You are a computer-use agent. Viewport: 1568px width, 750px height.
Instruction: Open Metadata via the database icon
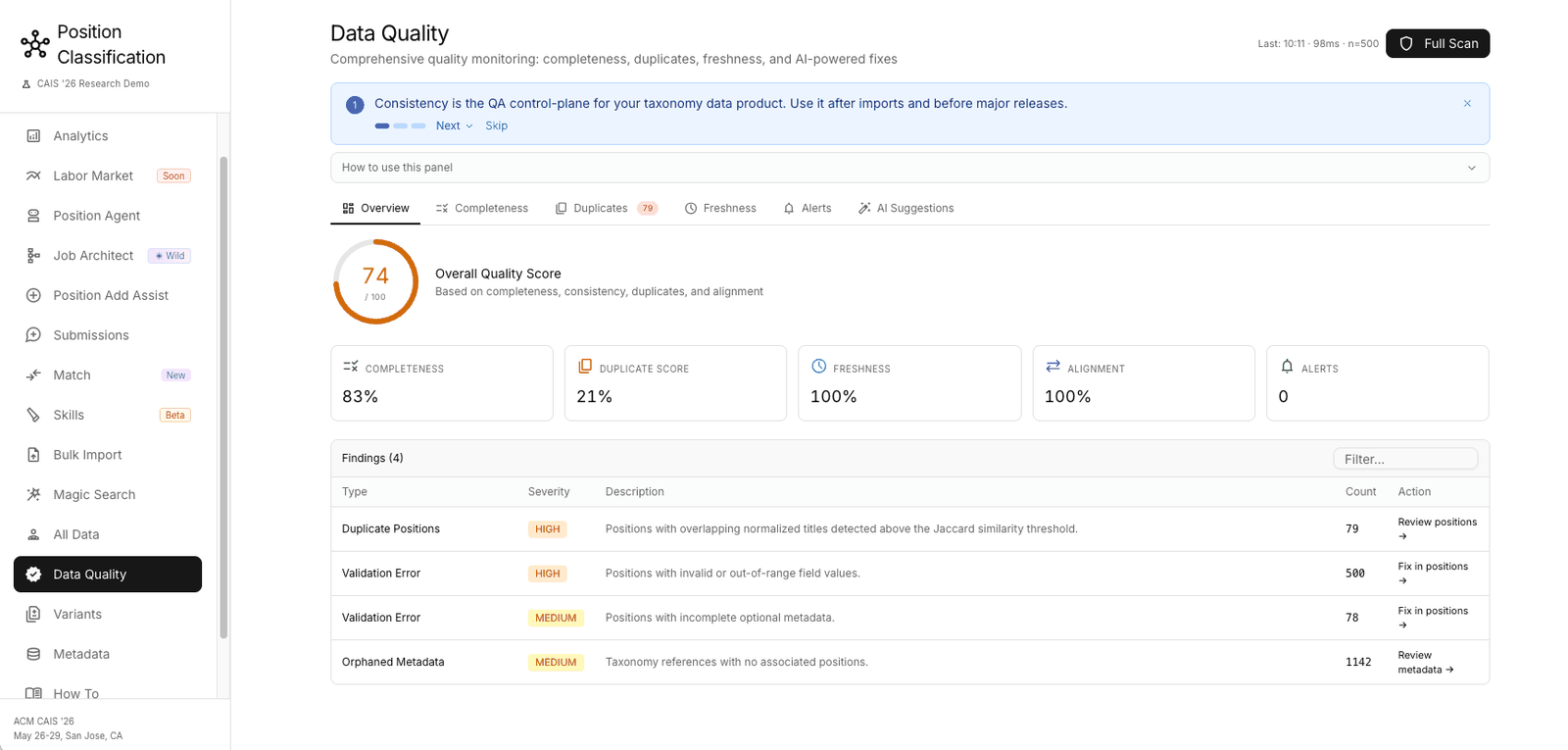33,654
